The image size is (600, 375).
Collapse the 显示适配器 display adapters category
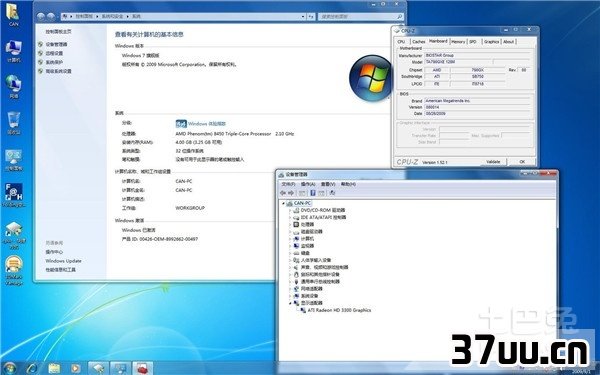coord(290,303)
